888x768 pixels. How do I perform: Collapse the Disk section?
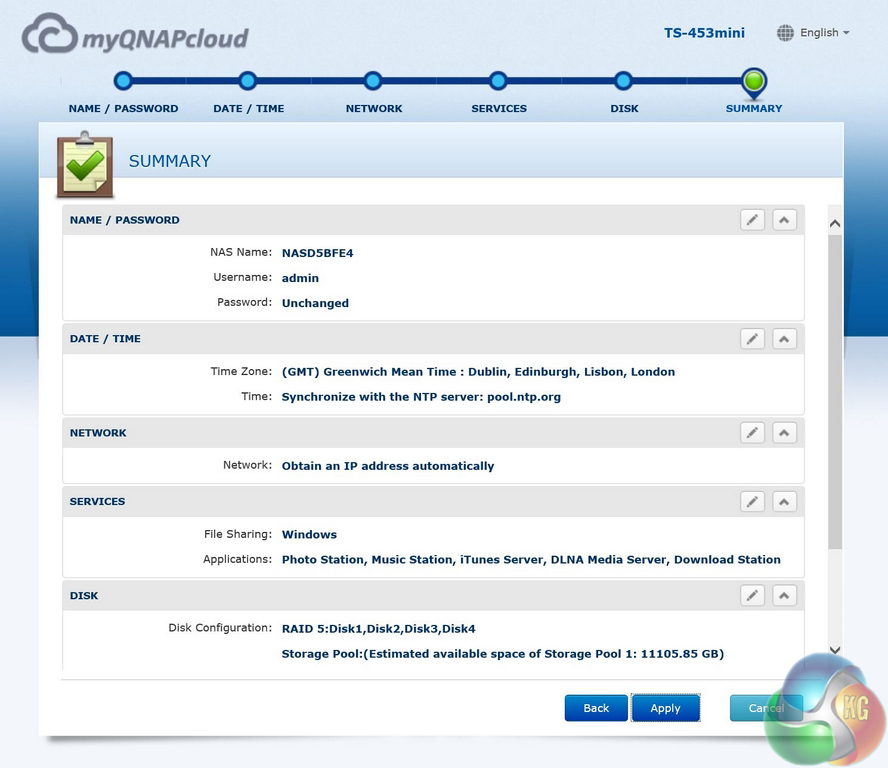(784, 595)
